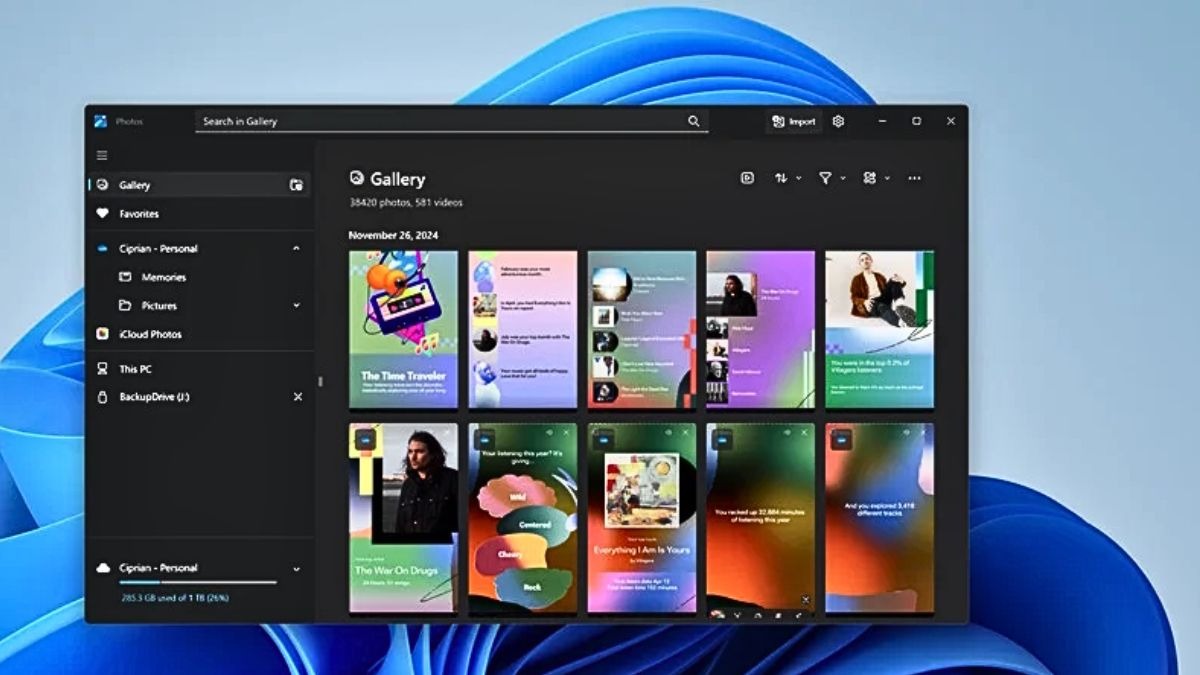Open Everything I Am Is Yours thumbnail
1200x675 pixels.
642,517
